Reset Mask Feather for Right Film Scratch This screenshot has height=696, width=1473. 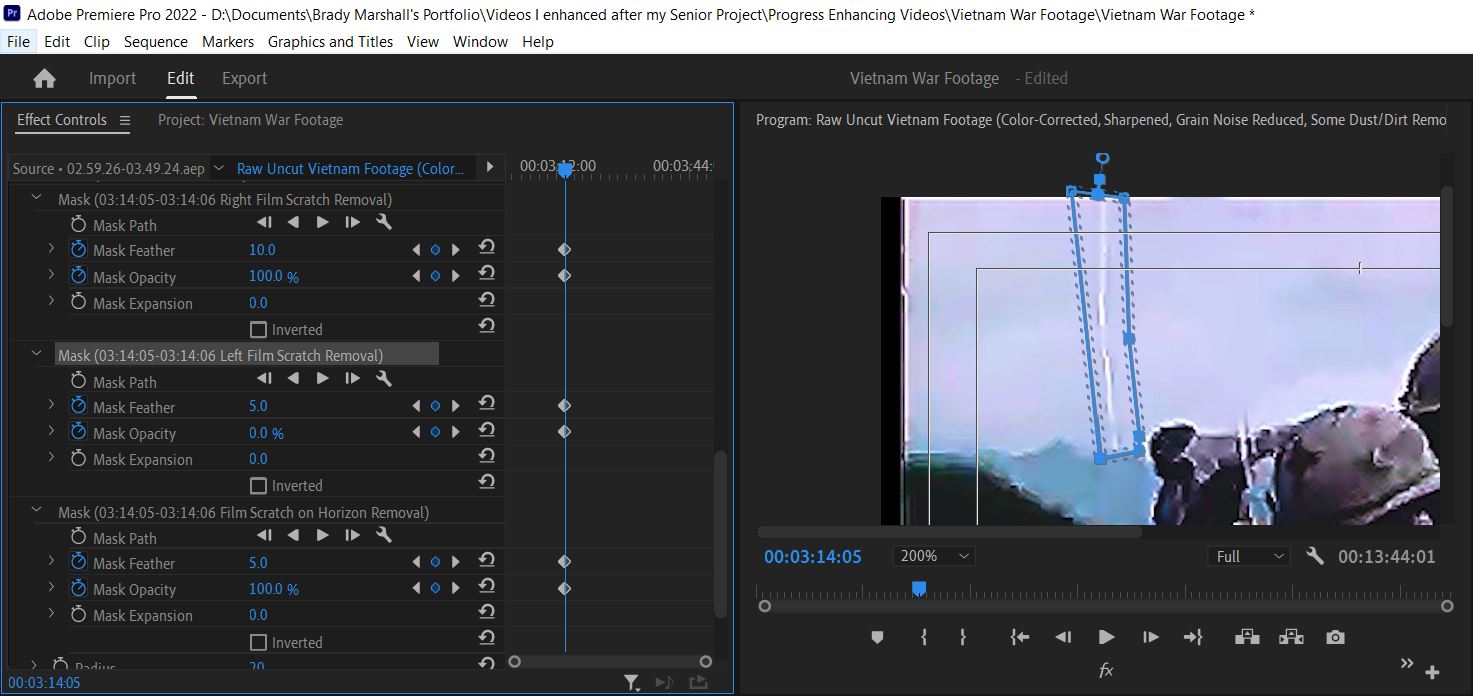487,247
